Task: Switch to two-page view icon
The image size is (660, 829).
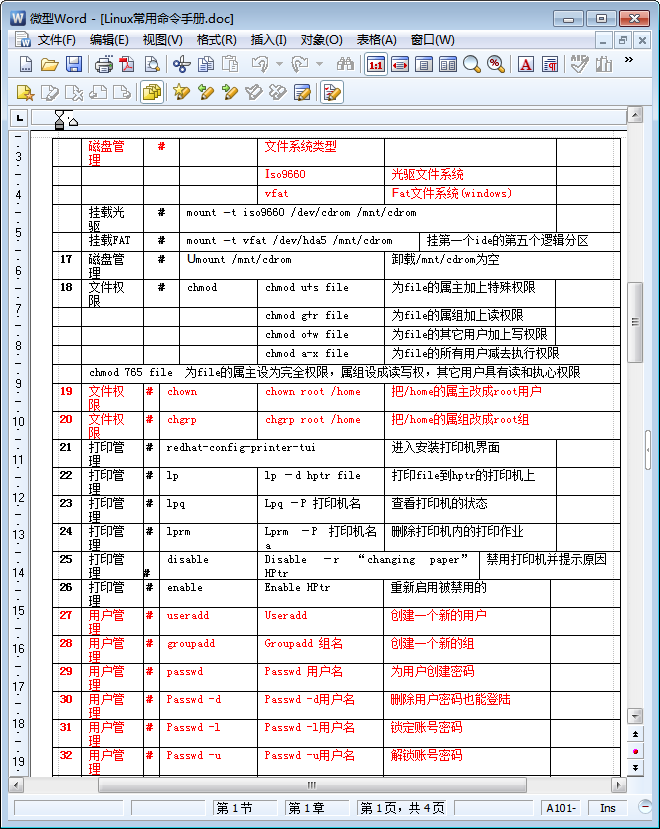Action: (447, 65)
